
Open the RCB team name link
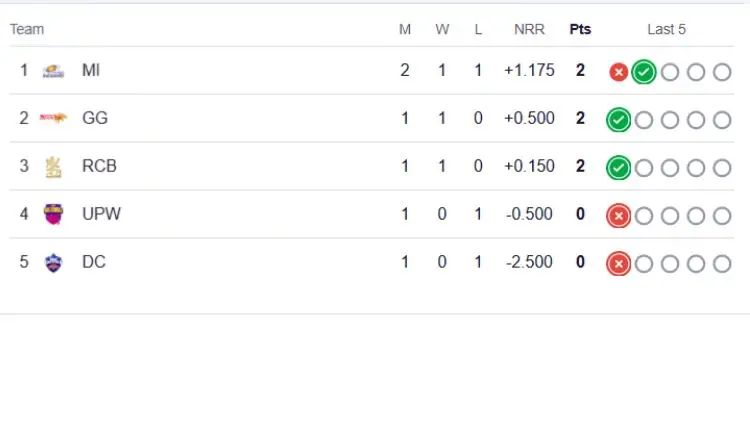coord(99,166)
